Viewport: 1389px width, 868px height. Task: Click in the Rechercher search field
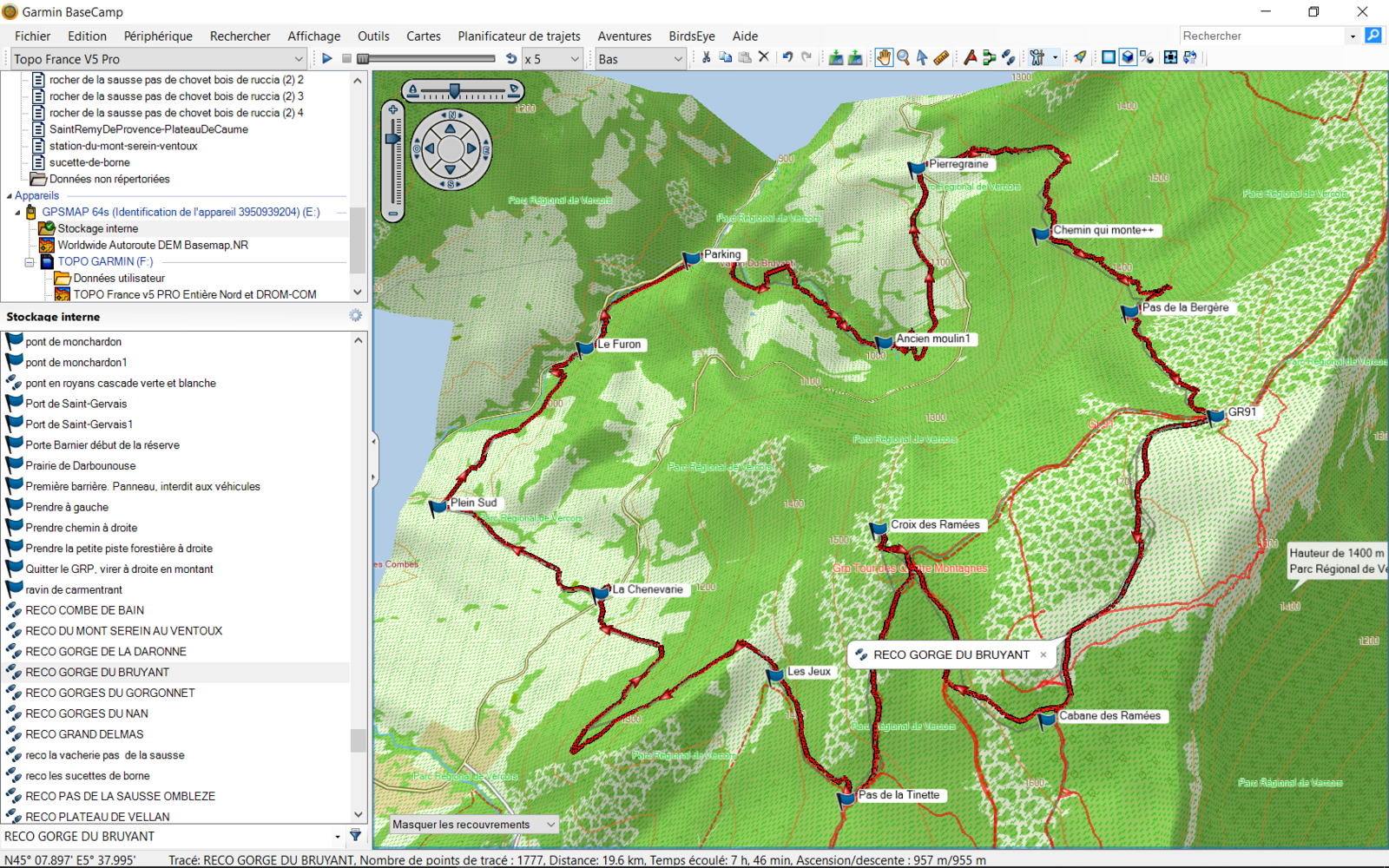click(x=1262, y=36)
